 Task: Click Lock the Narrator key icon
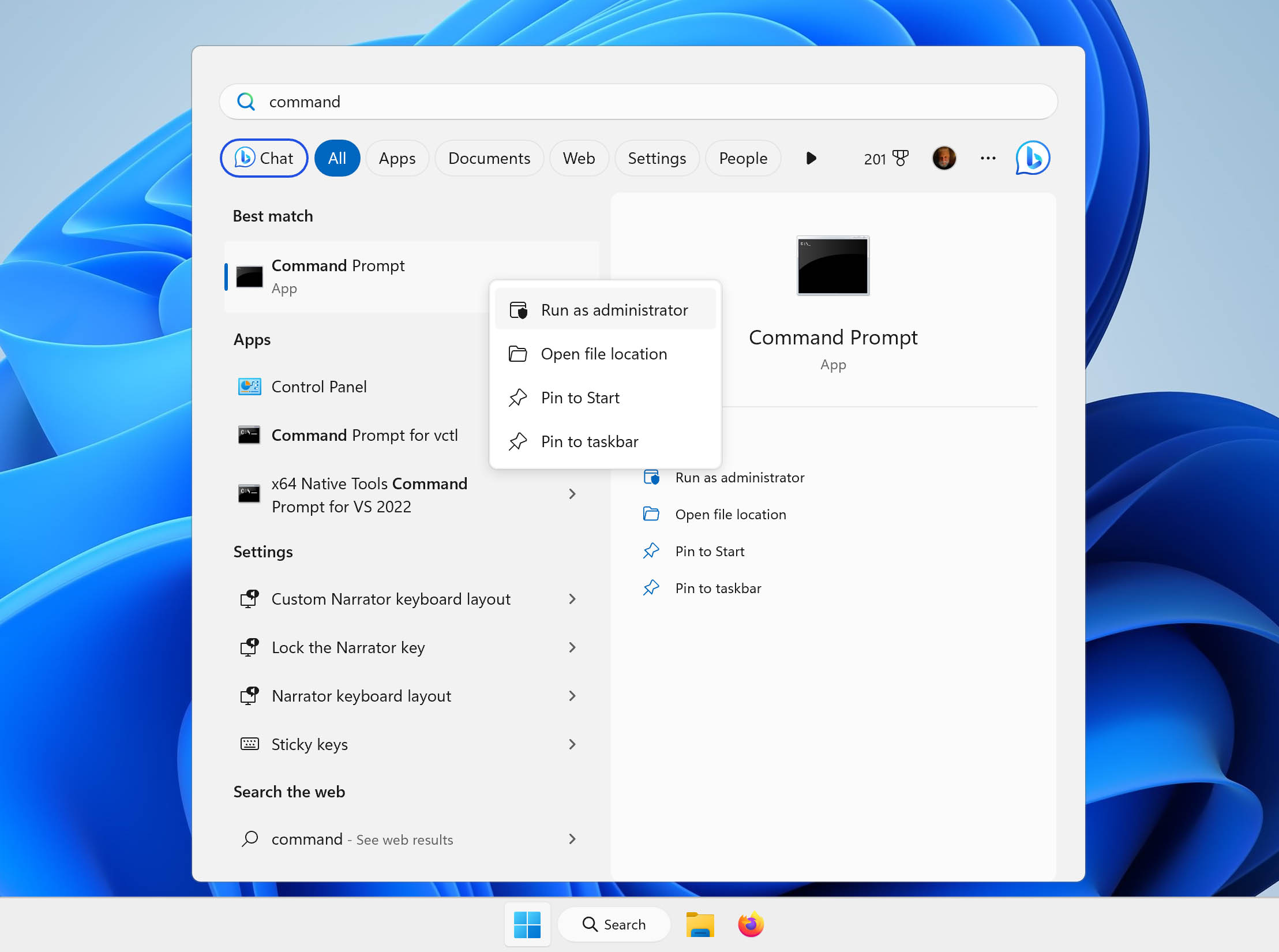(249, 647)
